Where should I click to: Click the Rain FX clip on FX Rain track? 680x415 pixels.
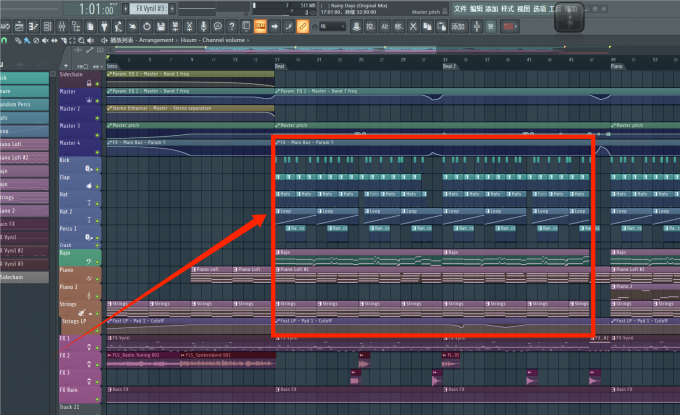tap(125, 390)
